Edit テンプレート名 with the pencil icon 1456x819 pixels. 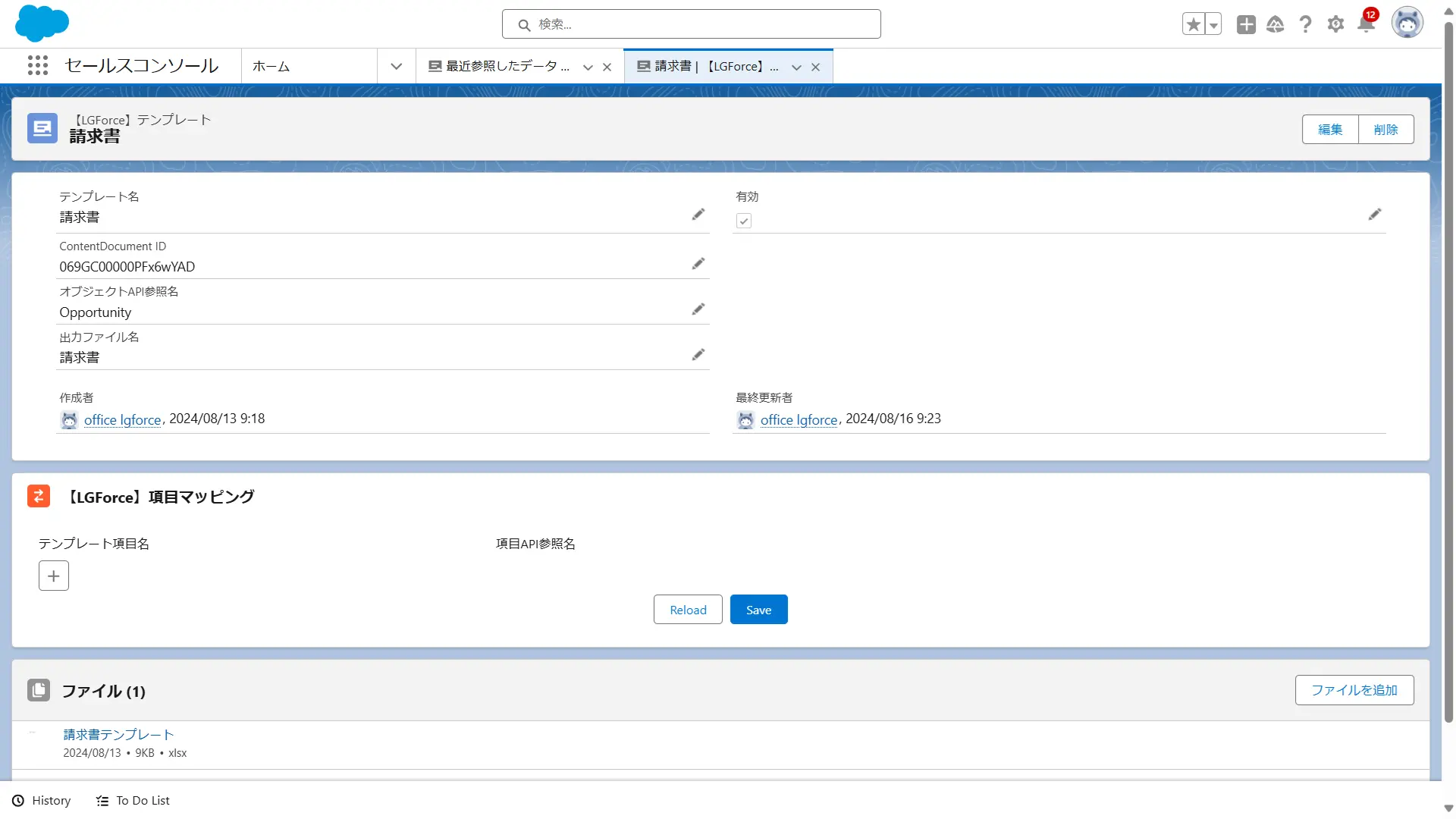click(698, 215)
